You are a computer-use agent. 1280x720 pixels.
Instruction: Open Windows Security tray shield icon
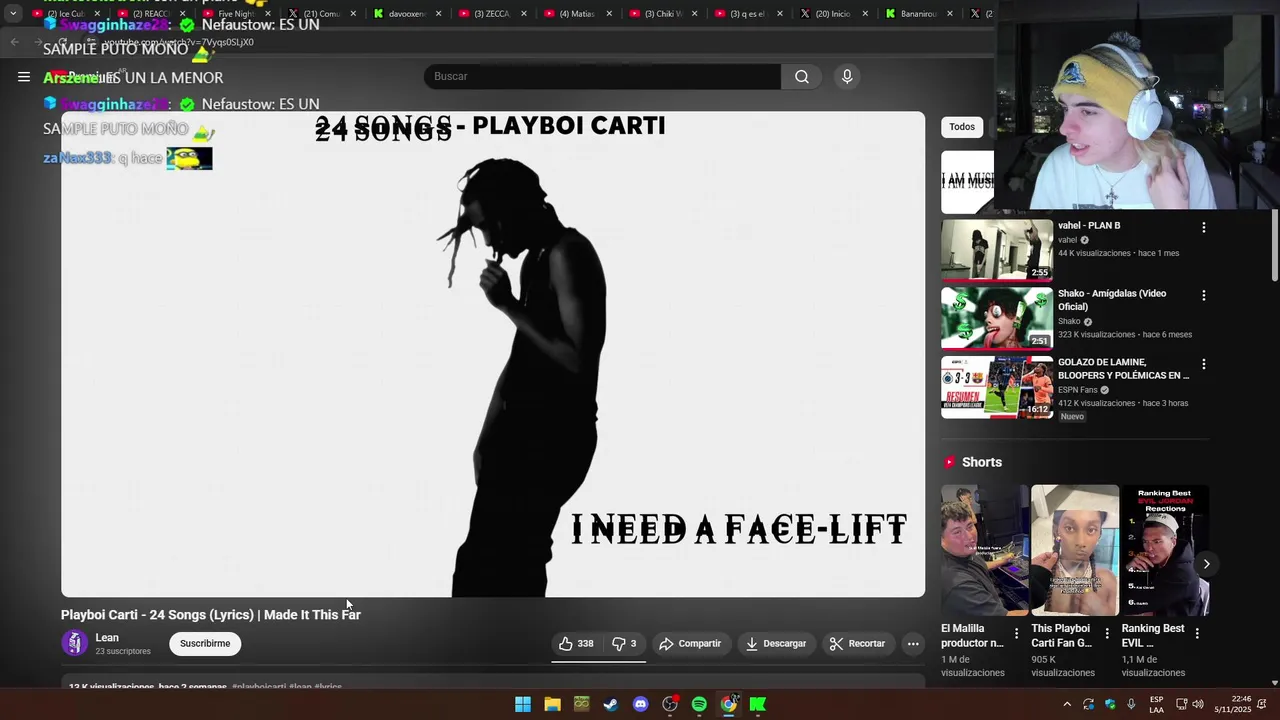1110,705
